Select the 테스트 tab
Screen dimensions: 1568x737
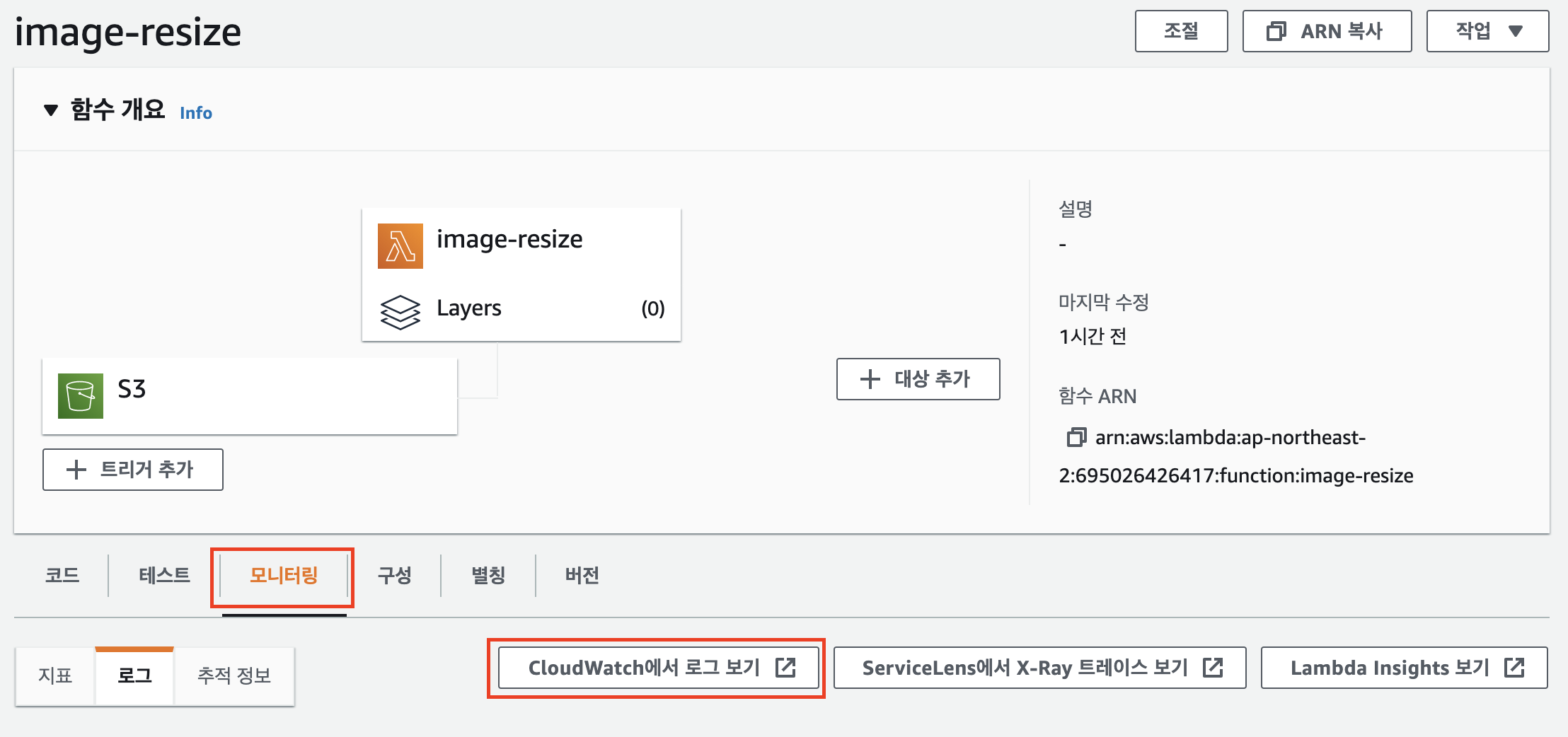click(x=164, y=576)
